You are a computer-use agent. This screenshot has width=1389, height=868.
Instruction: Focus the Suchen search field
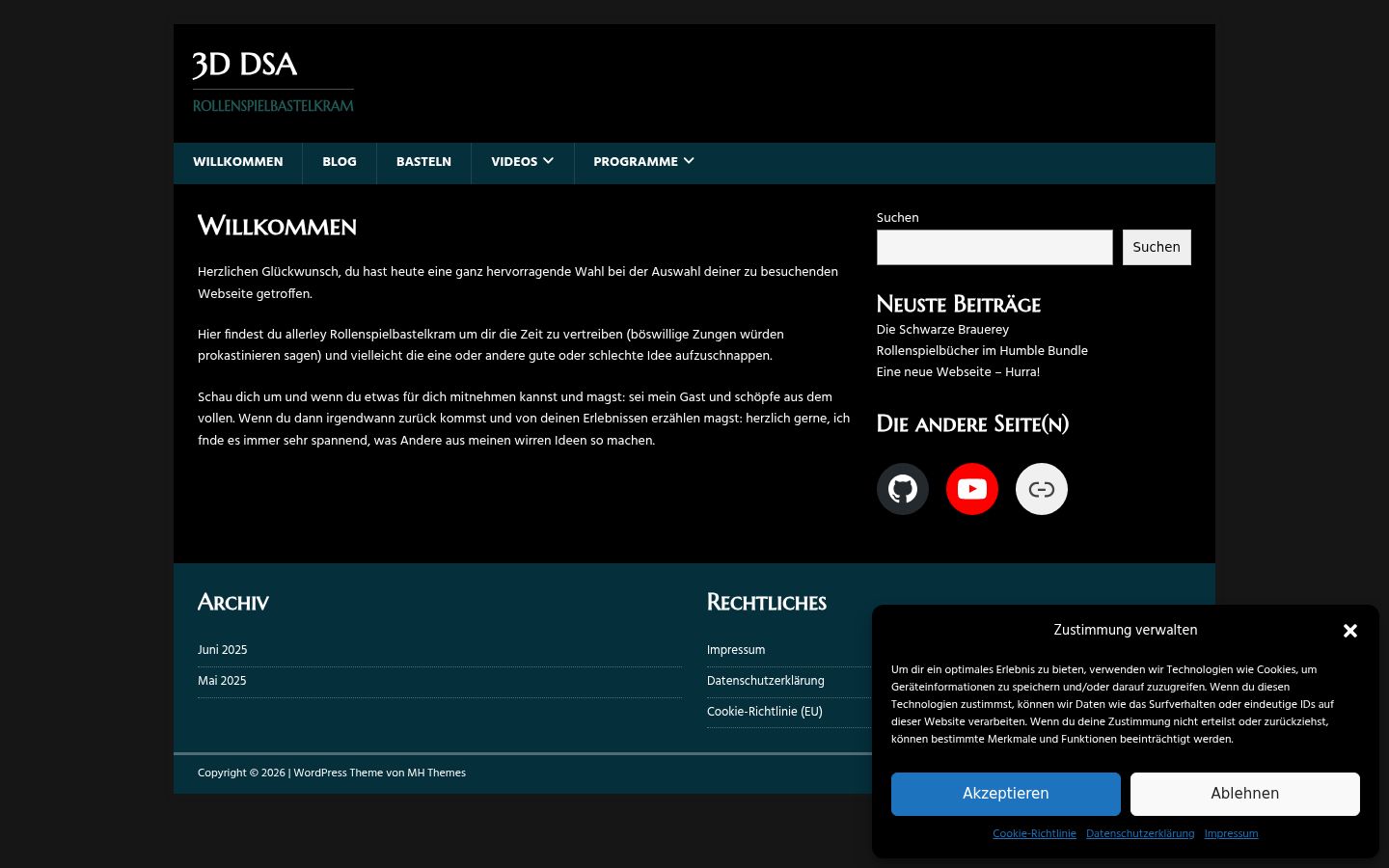click(x=994, y=247)
